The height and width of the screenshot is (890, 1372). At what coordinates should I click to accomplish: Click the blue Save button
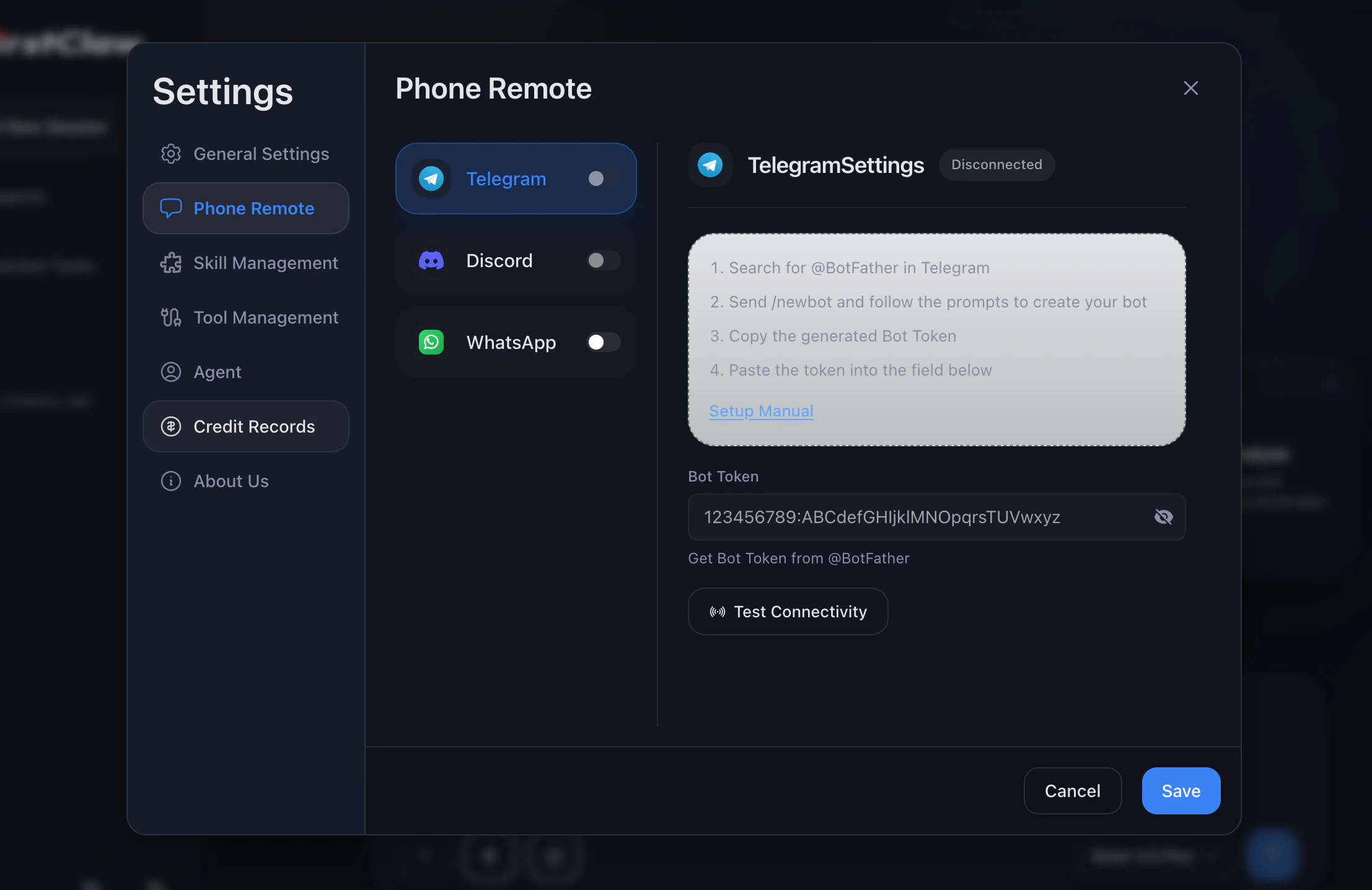coord(1181,791)
